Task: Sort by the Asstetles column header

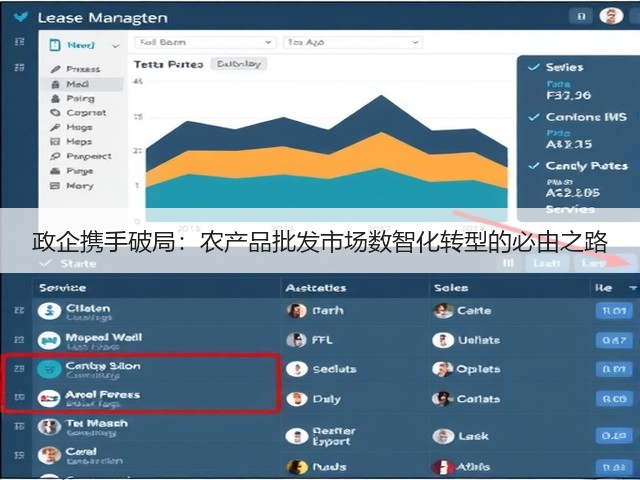Action: click(x=316, y=288)
